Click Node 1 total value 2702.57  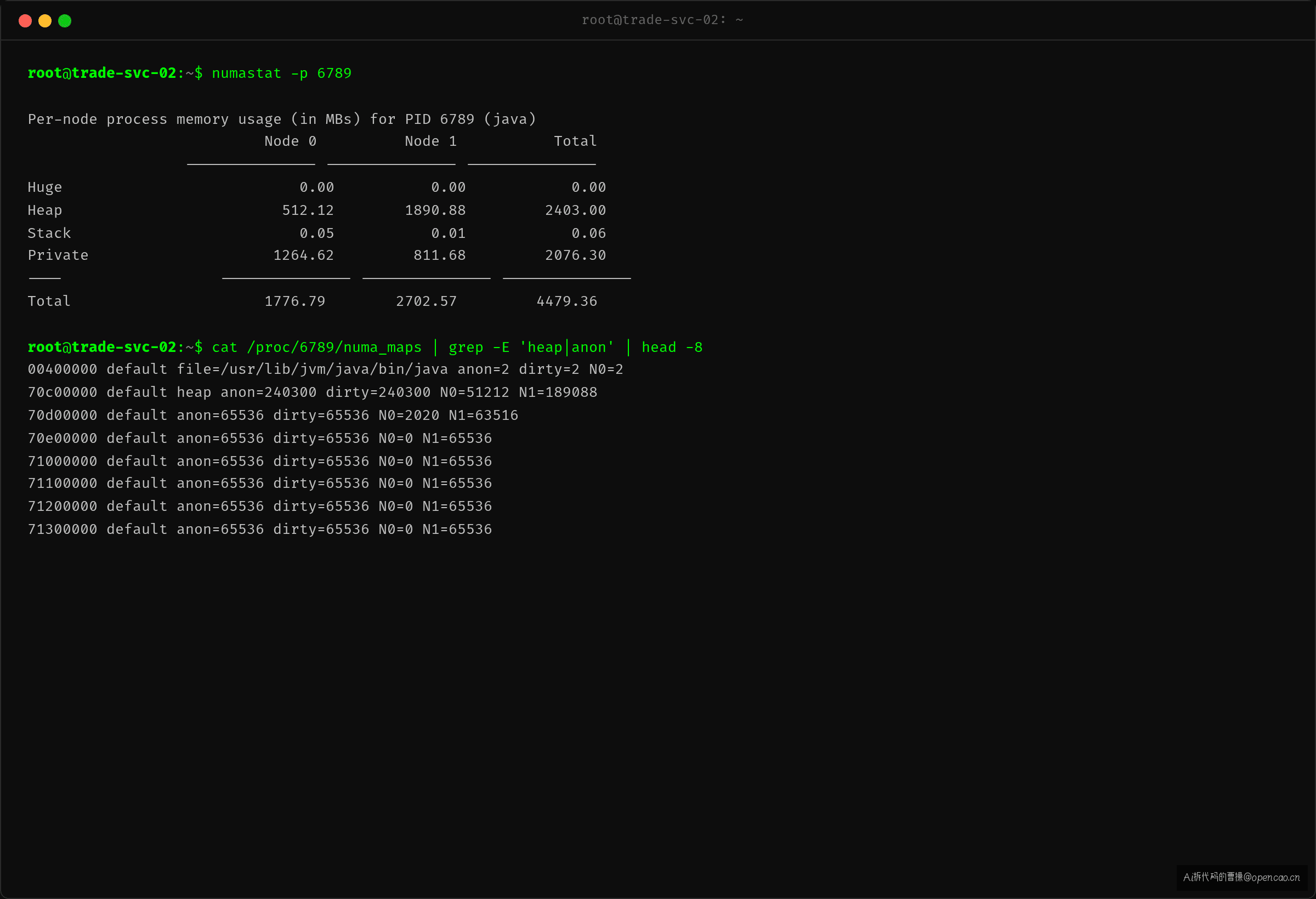pos(427,301)
